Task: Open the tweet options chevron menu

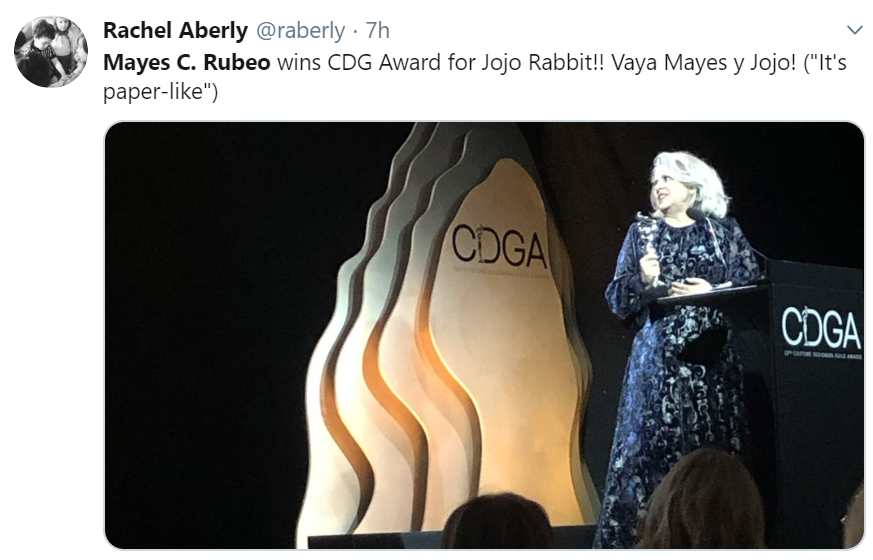Action: pos(854,30)
